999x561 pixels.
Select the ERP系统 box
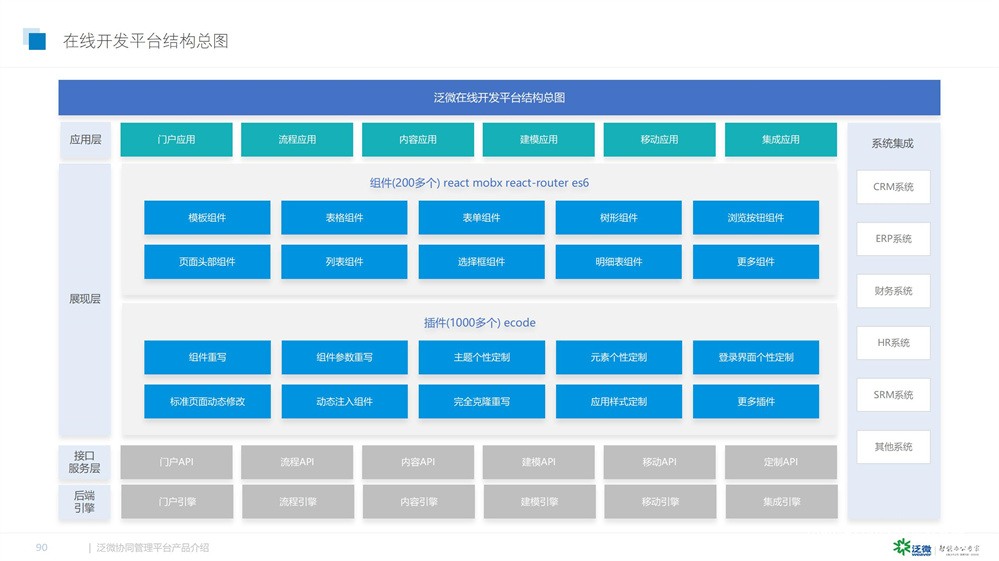pyautogui.click(x=893, y=239)
